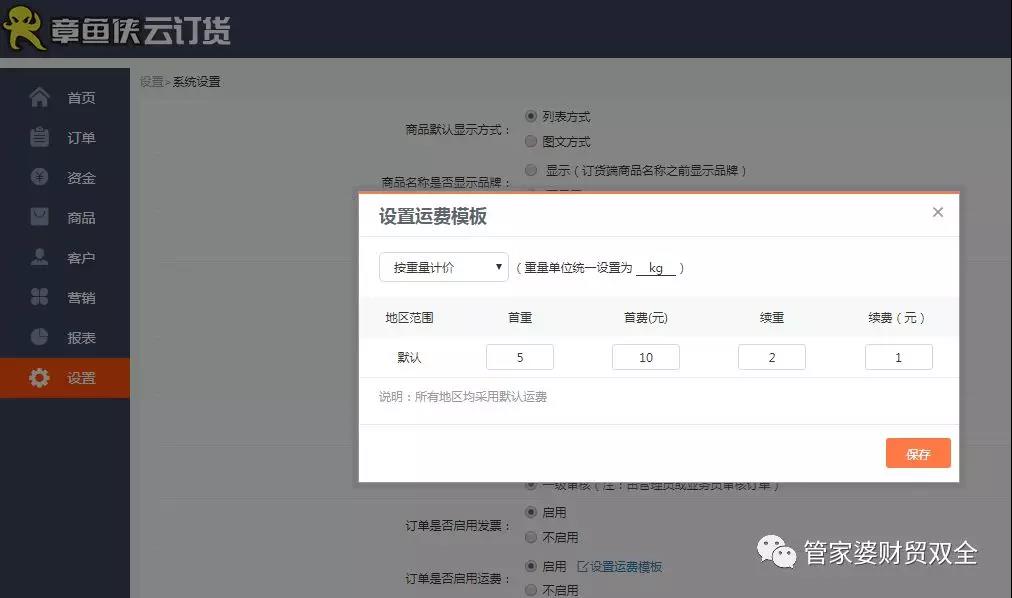Click the 保存 button
This screenshot has height=598, width=1012.
pyautogui.click(x=918, y=453)
